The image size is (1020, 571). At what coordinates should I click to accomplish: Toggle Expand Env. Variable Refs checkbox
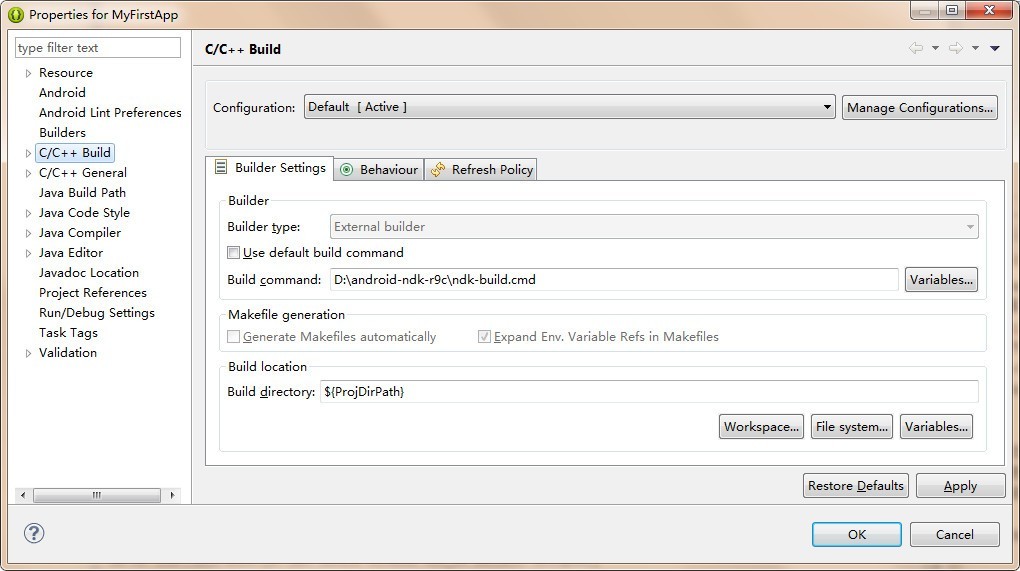(x=484, y=337)
